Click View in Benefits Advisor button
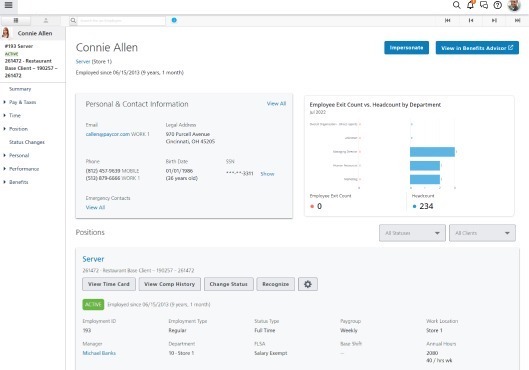The height and width of the screenshot is (370, 529). [477, 48]
